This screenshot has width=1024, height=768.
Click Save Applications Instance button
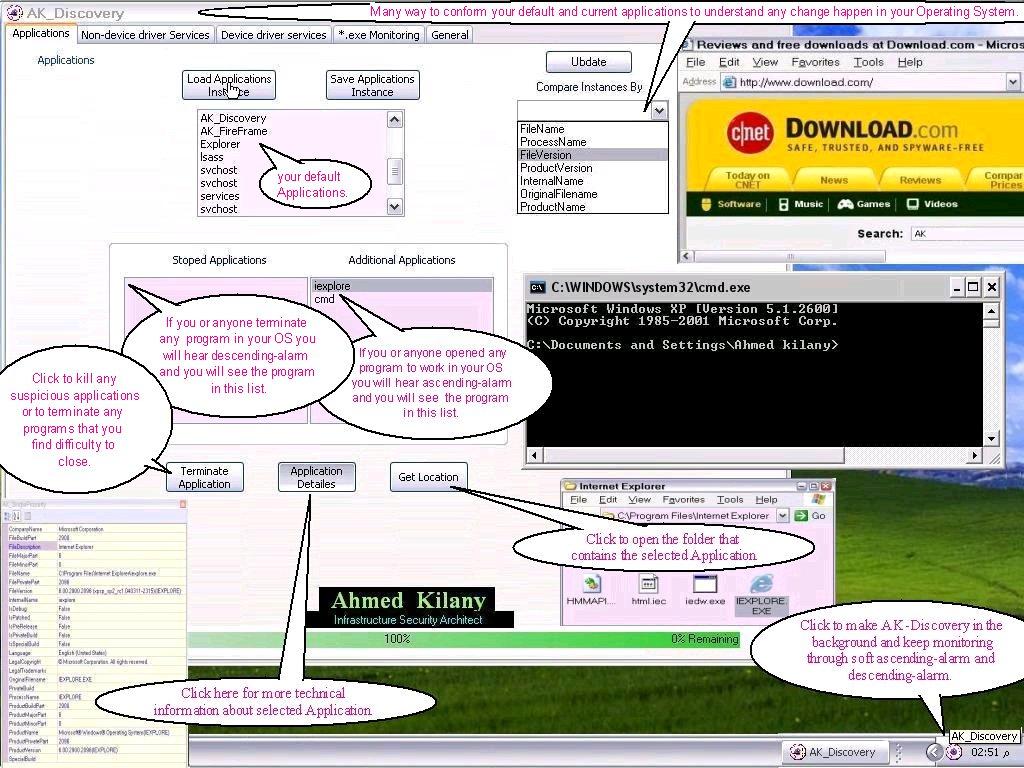tap(372, 85)
